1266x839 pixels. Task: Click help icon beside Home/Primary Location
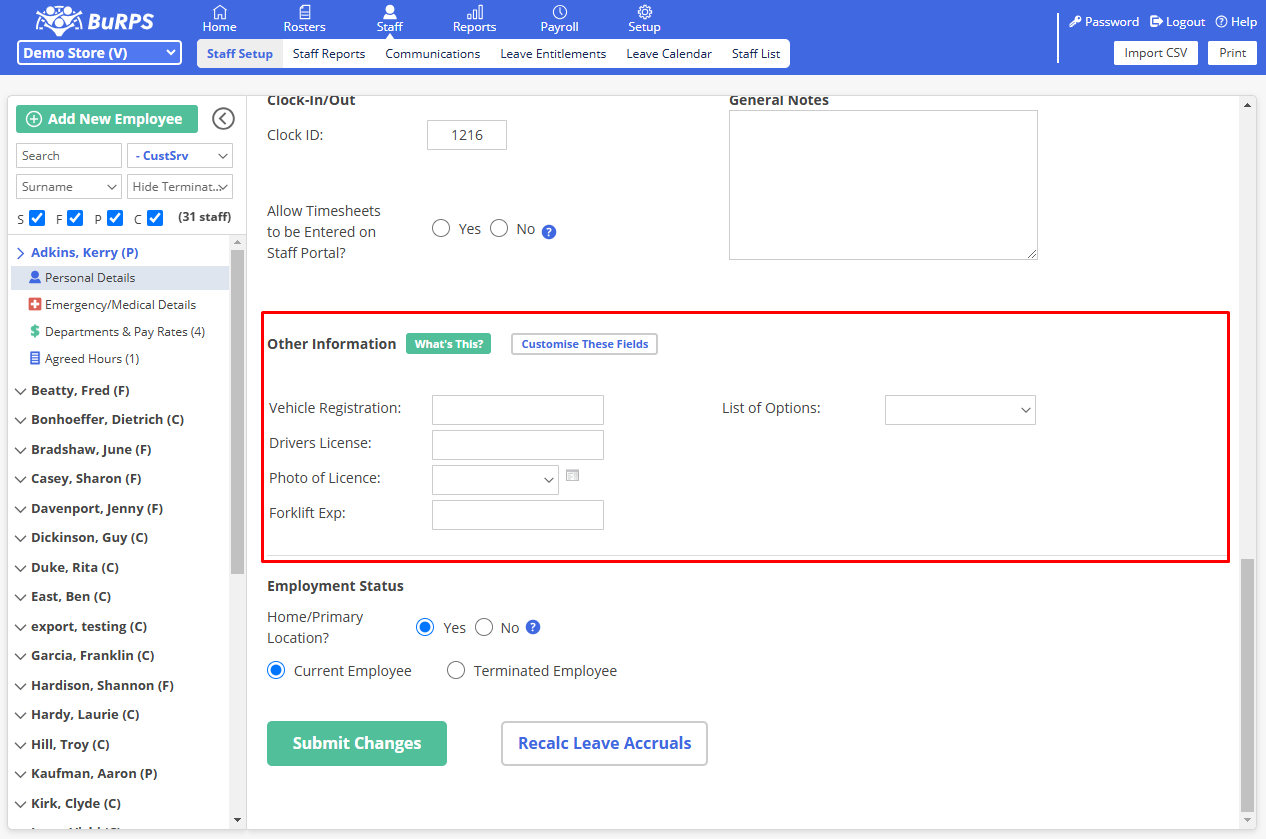coord(533,628)
